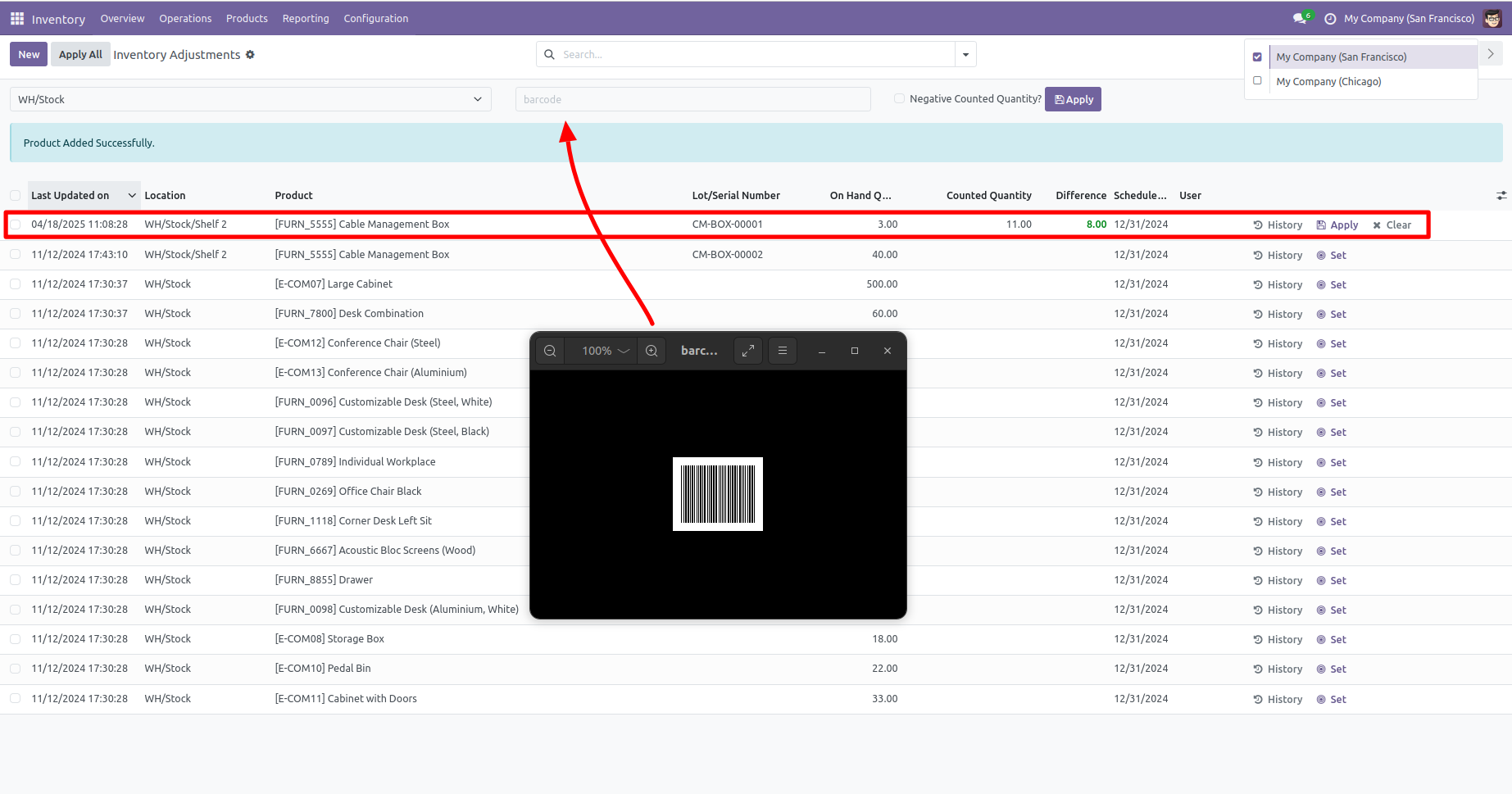Enable Negative Counted Quantity checkbox

point(900,98)
